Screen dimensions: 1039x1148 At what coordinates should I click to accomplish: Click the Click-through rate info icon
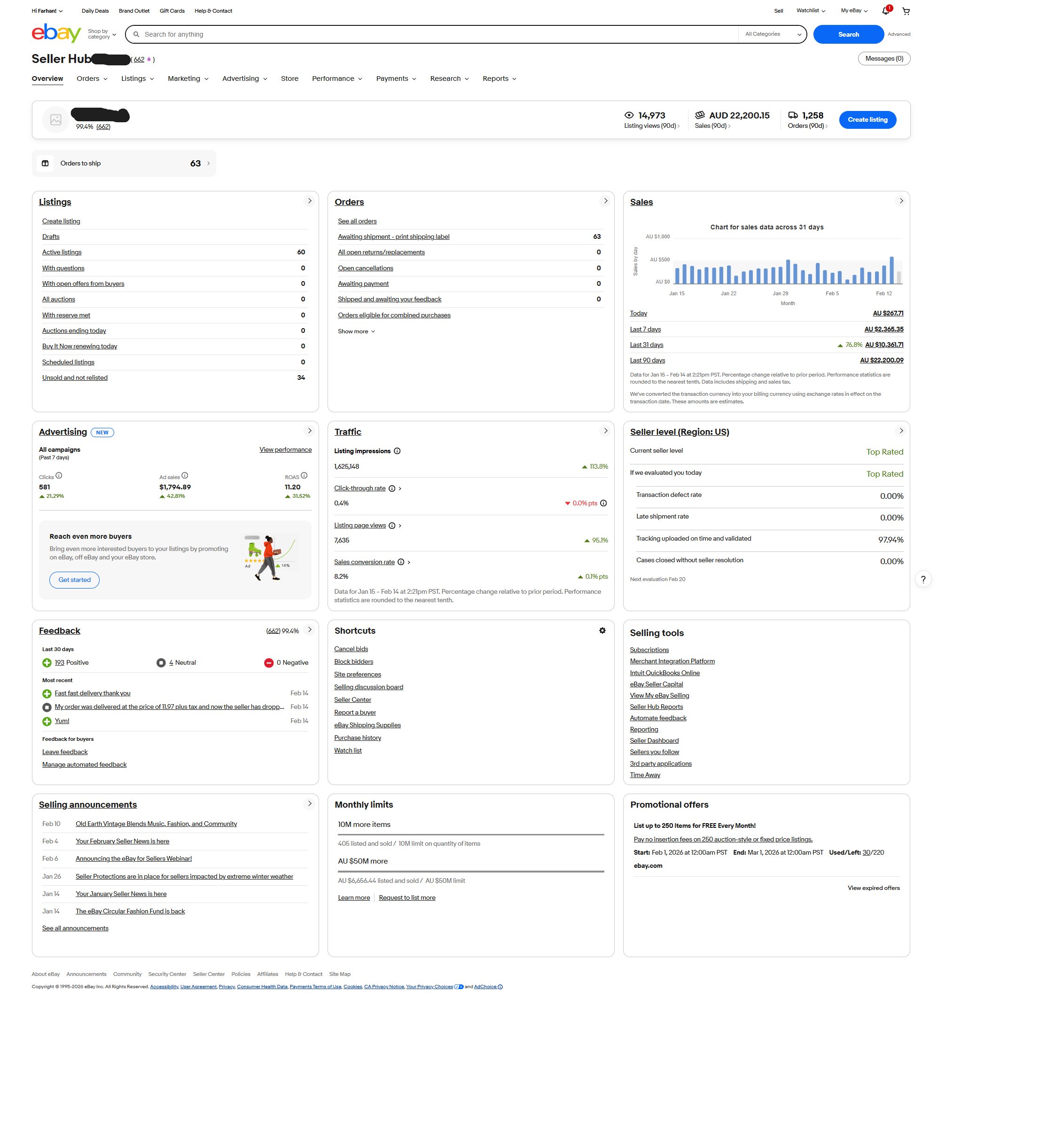click(x=392, y=488)
